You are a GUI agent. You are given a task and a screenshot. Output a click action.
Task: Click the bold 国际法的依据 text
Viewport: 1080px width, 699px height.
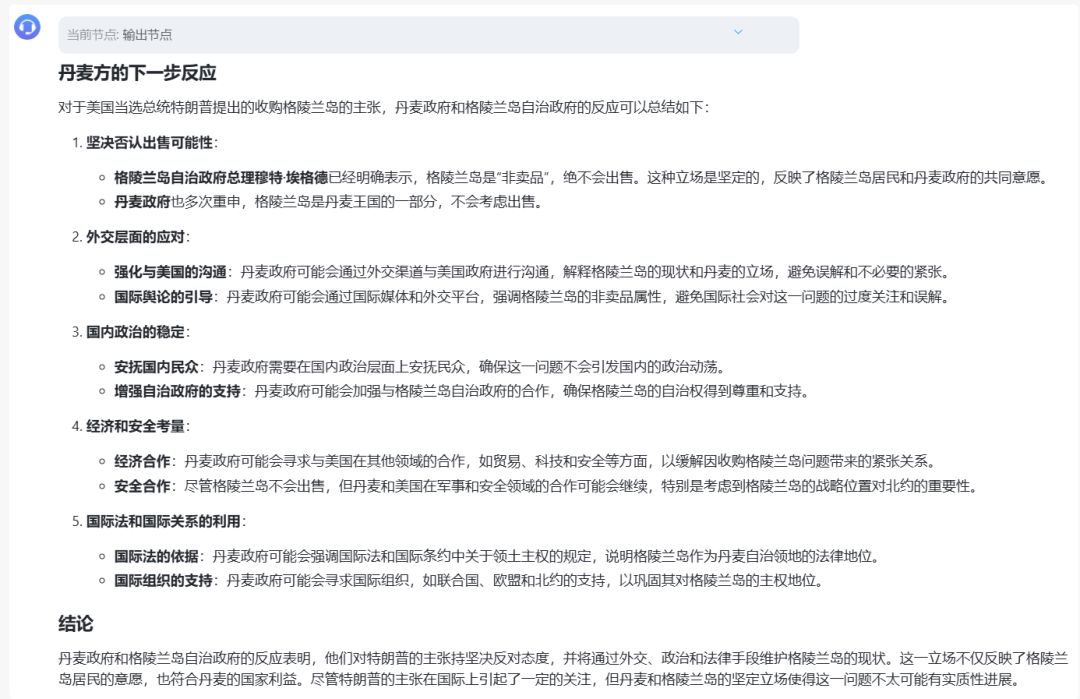156,556
